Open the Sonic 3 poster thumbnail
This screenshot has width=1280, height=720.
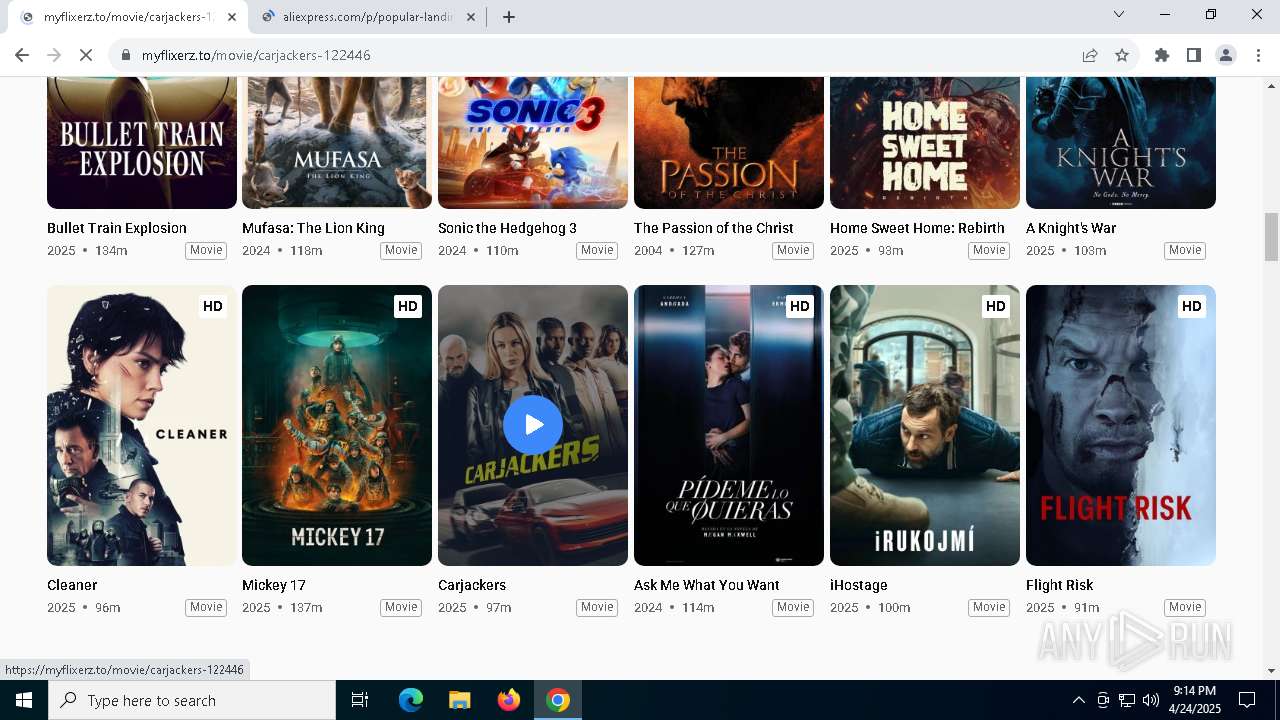(533, 143)
